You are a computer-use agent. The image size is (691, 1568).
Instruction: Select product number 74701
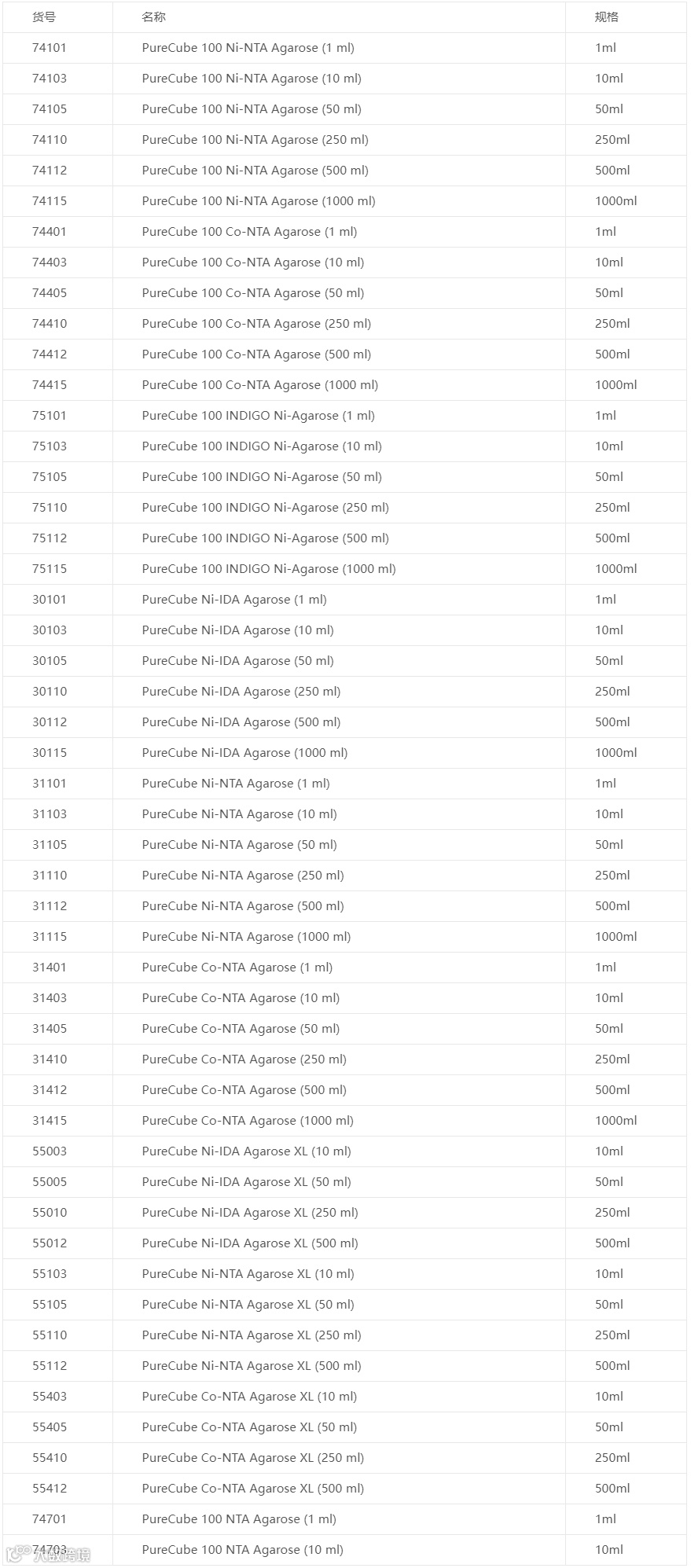click(x=50, y=1519)
